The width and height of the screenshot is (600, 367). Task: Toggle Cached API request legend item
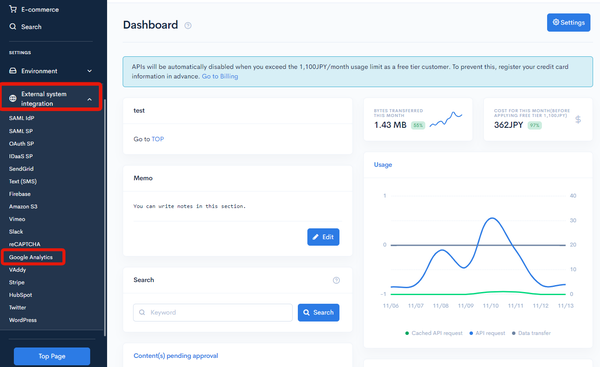[434, 333]
